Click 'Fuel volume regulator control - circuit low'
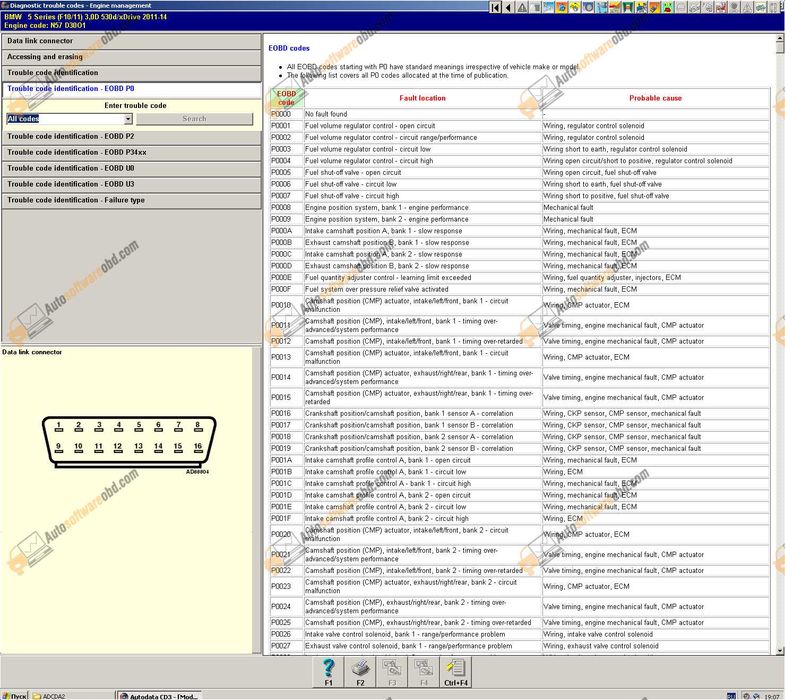The width and height of the screenshot is (785, 700). [367, 149]
